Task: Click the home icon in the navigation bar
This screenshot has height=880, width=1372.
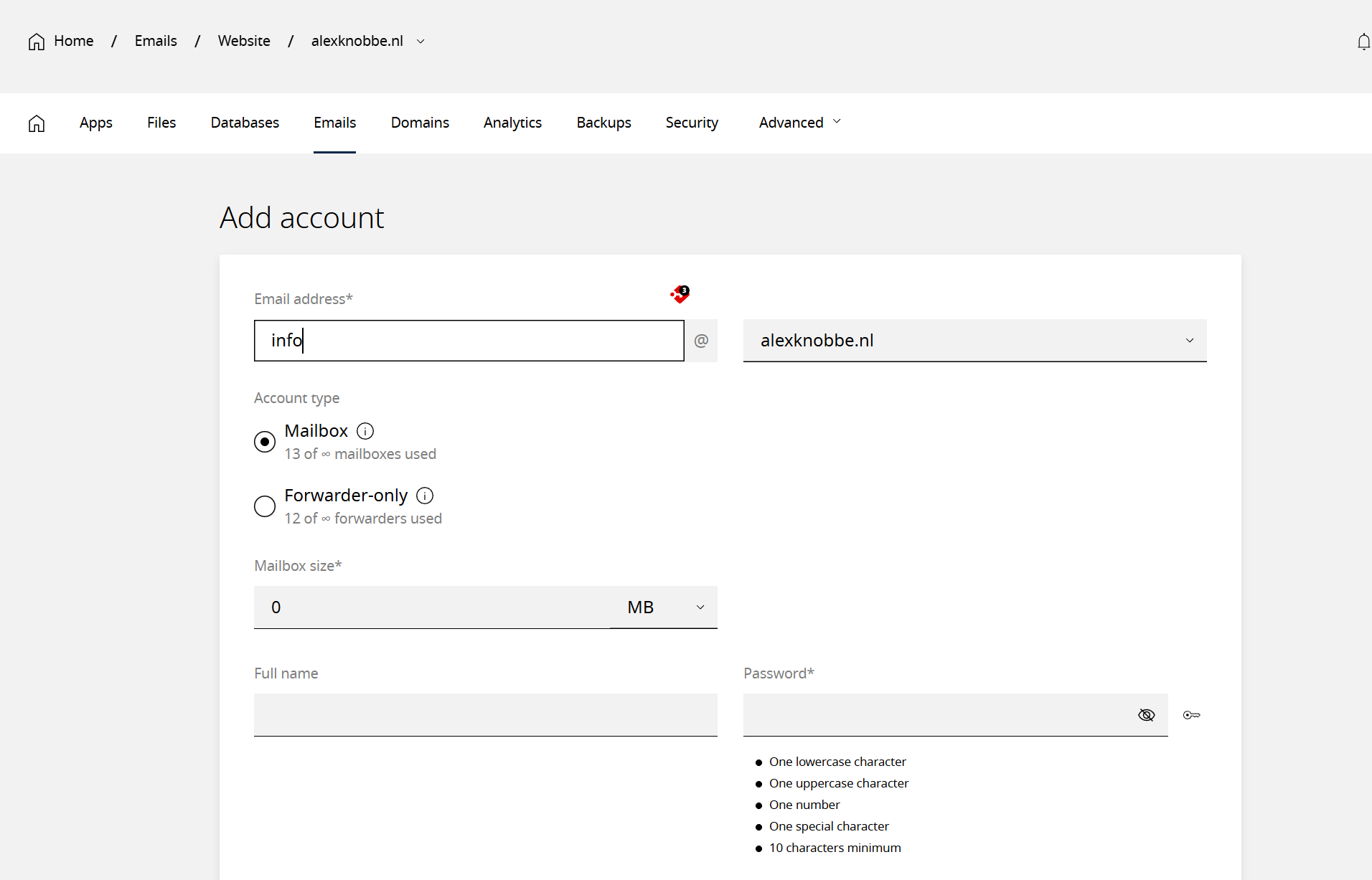Action: tap(37, 123)
